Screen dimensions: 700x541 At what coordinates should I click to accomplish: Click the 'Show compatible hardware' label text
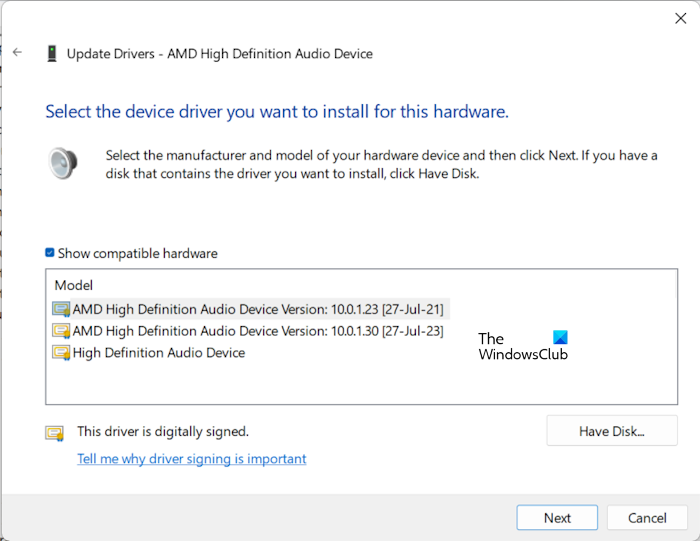point(137,254)
